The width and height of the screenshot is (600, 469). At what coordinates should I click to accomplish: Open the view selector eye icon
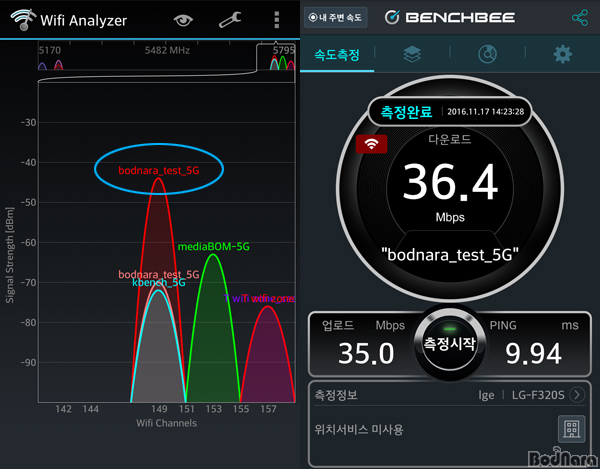183,20
